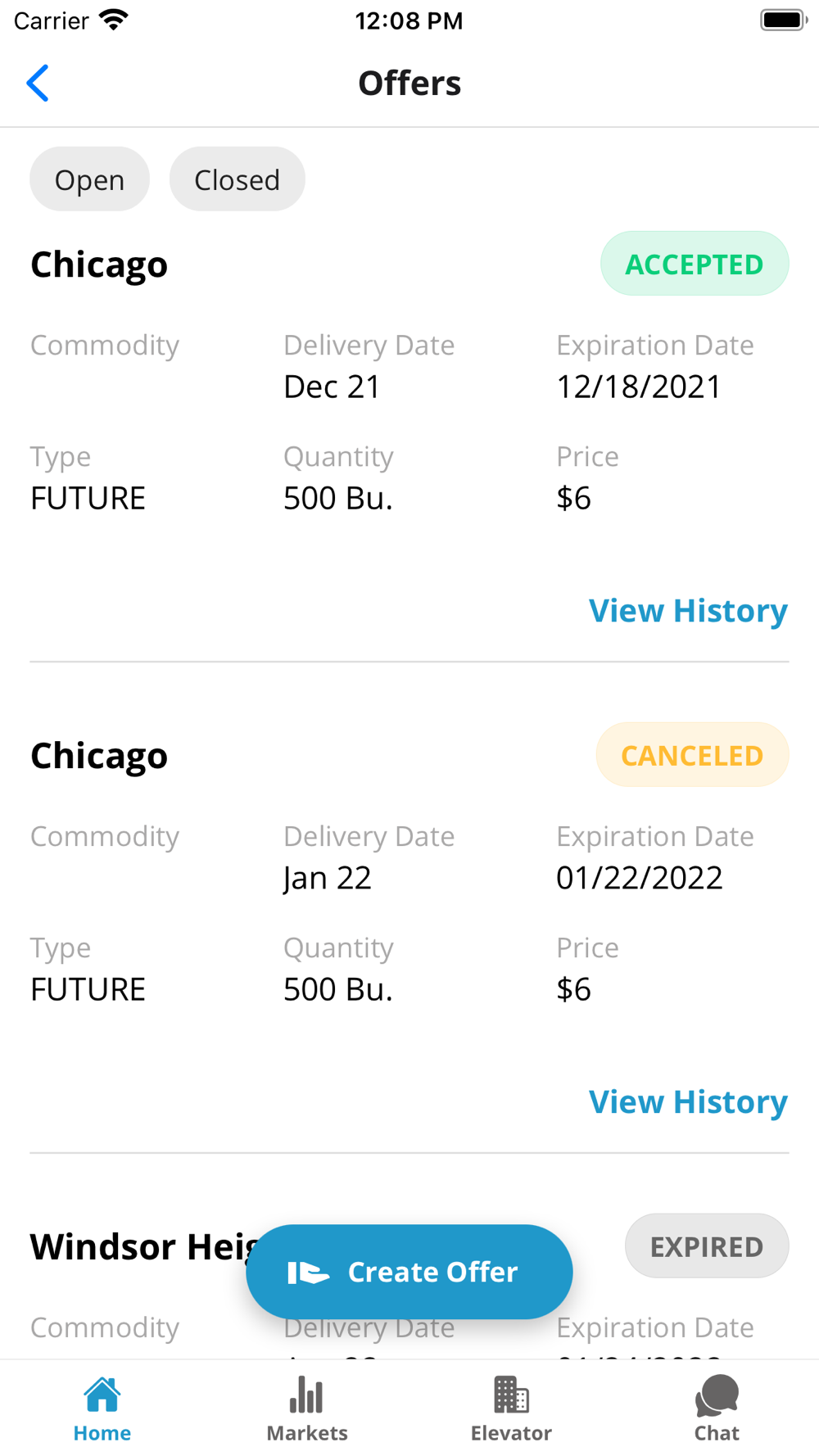Tap the WiFi signal status icon

pyautogui.click(x=114, y=20)
